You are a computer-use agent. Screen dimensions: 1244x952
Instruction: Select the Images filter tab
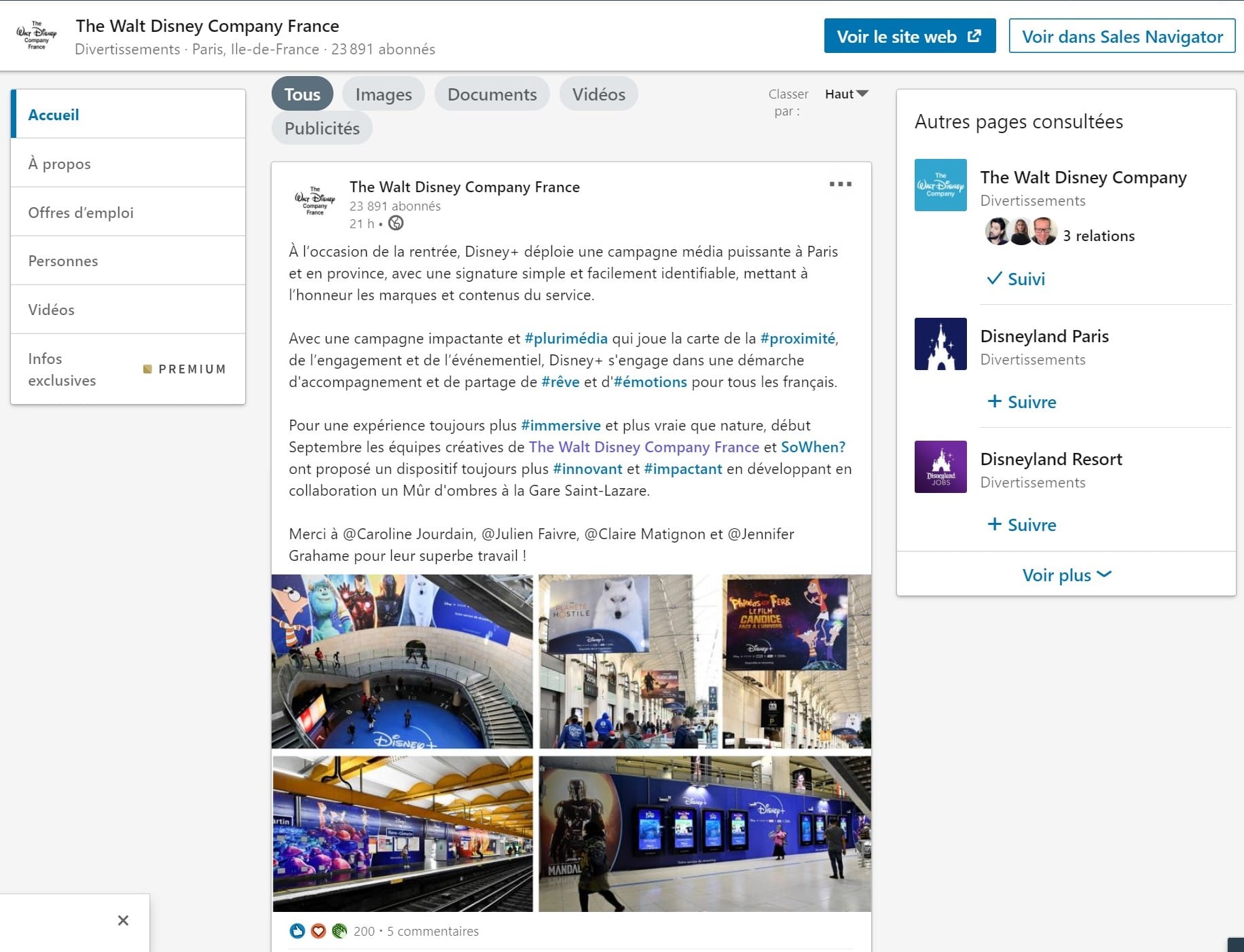[384, 94]
